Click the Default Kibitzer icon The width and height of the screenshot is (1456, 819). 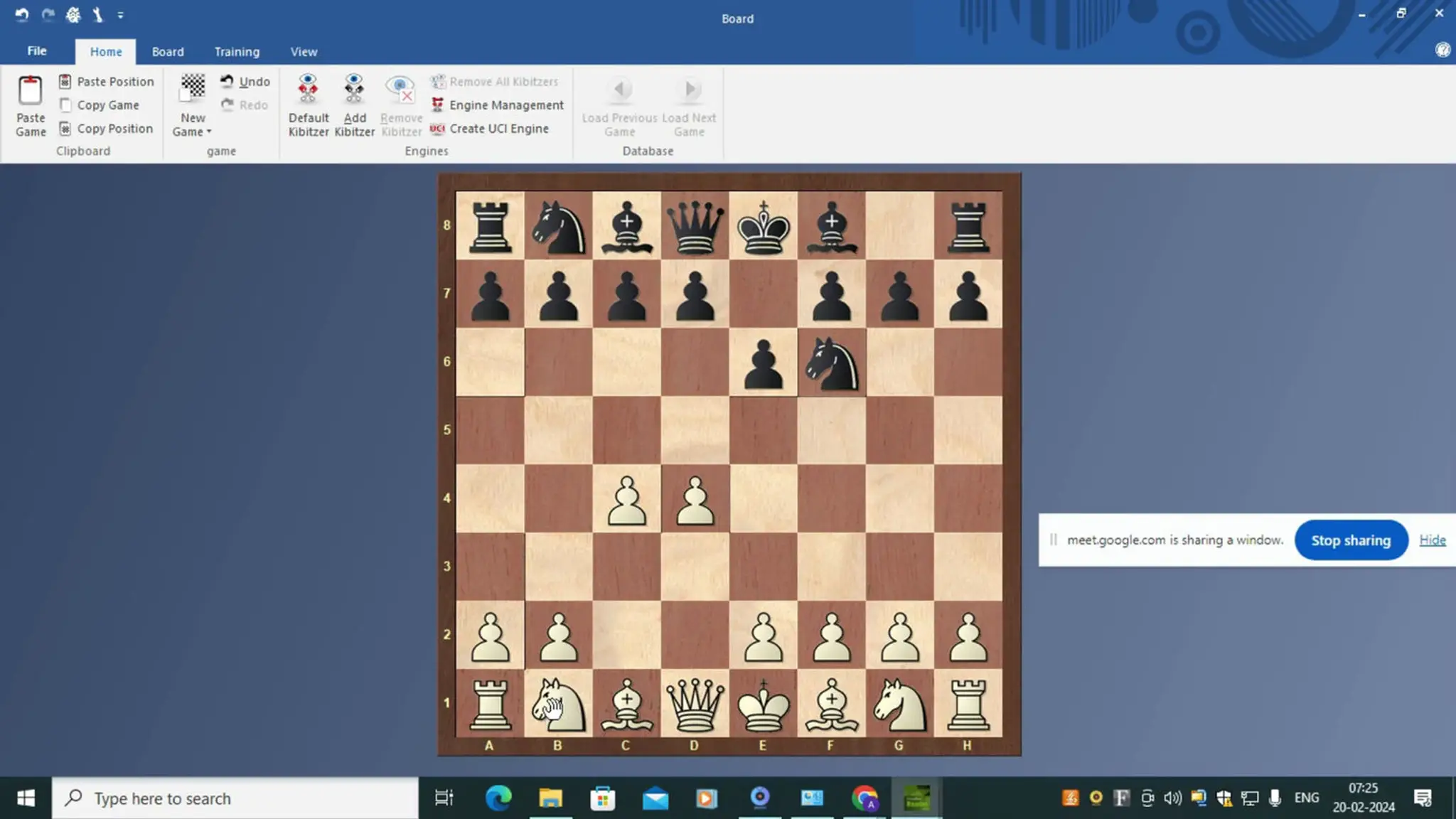point(308,88)
